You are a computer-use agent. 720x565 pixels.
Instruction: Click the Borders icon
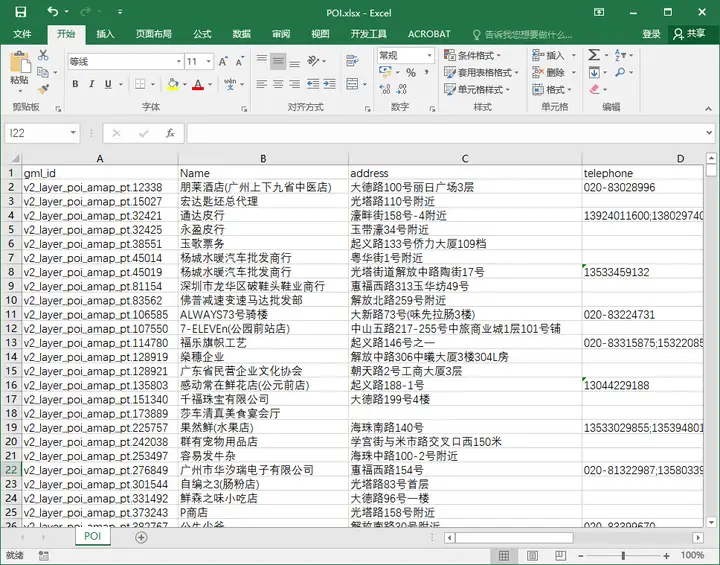point(140,84)
